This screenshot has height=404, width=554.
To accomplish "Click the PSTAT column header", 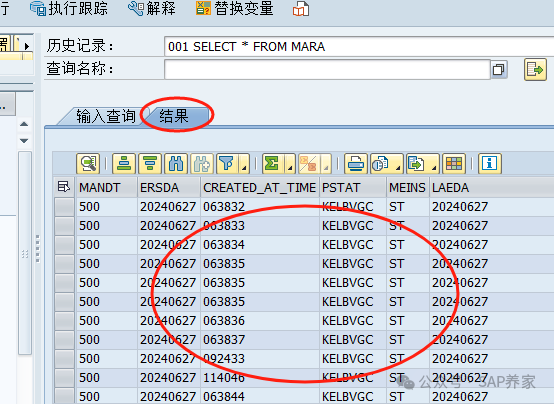I will click(353, 187).
